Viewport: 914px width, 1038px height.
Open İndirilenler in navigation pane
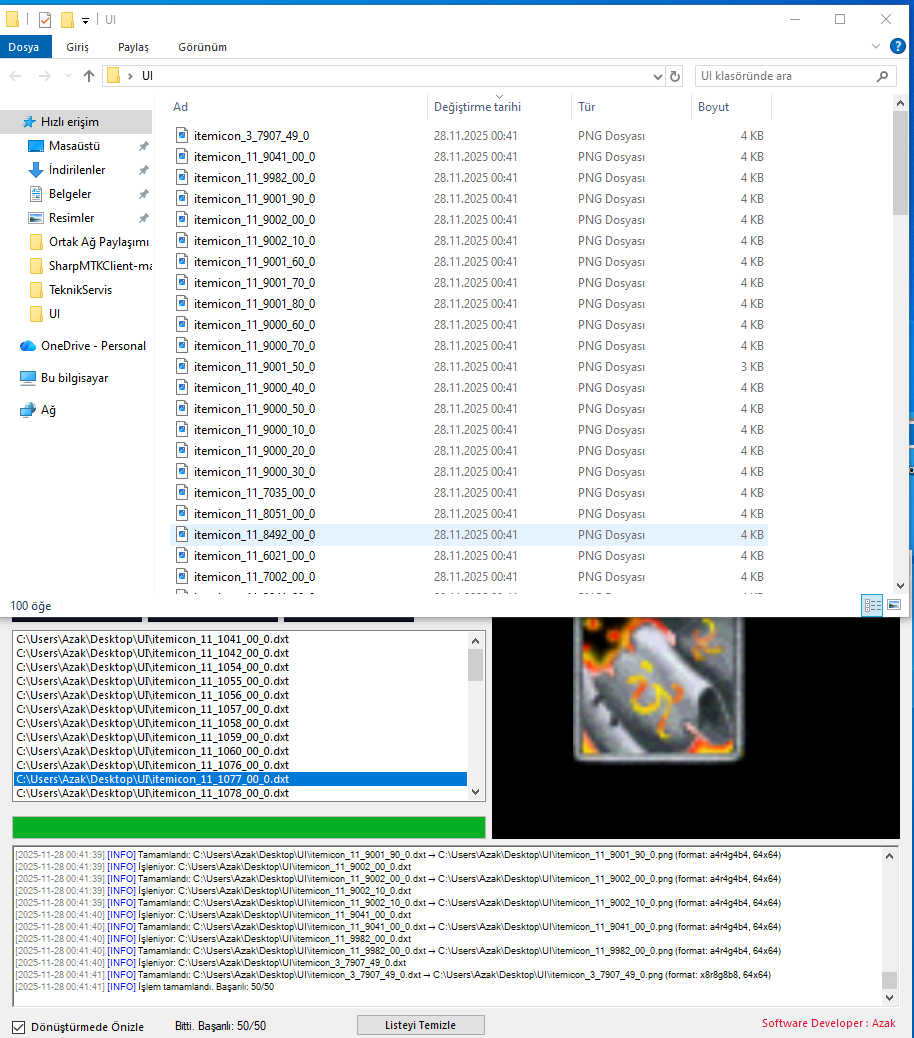[x=76, y=170]
